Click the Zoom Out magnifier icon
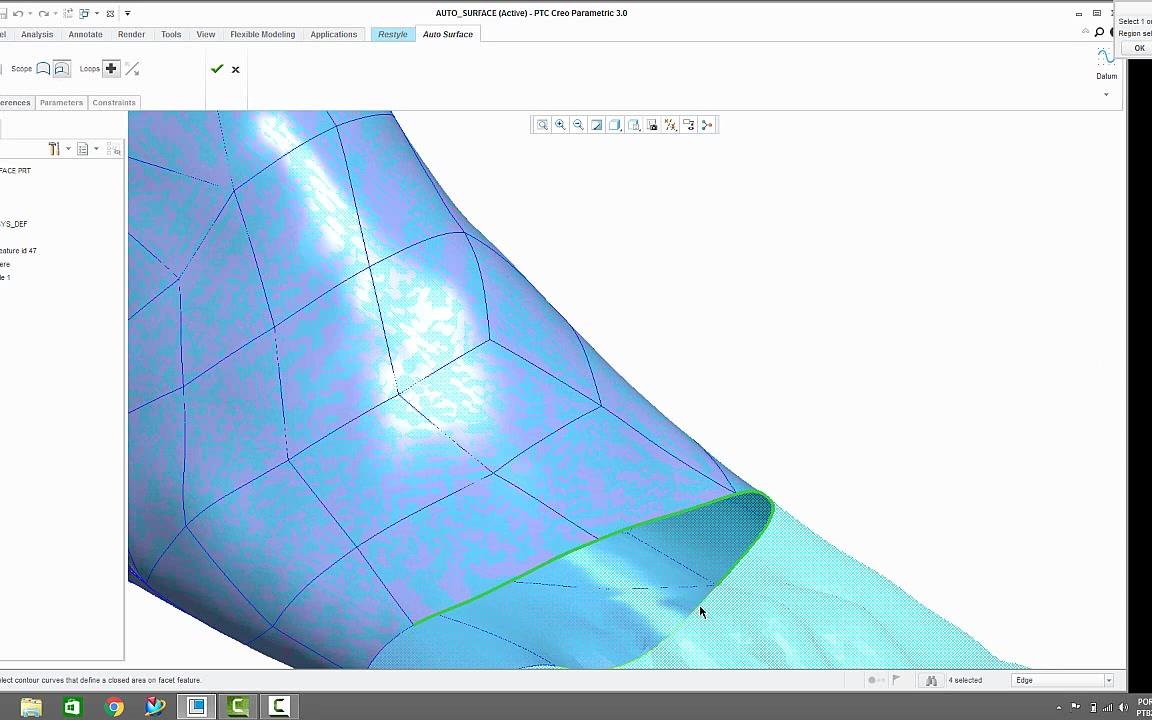This screenshot has height=720, width=1152. pyautogui.click(x=579, y=125)
